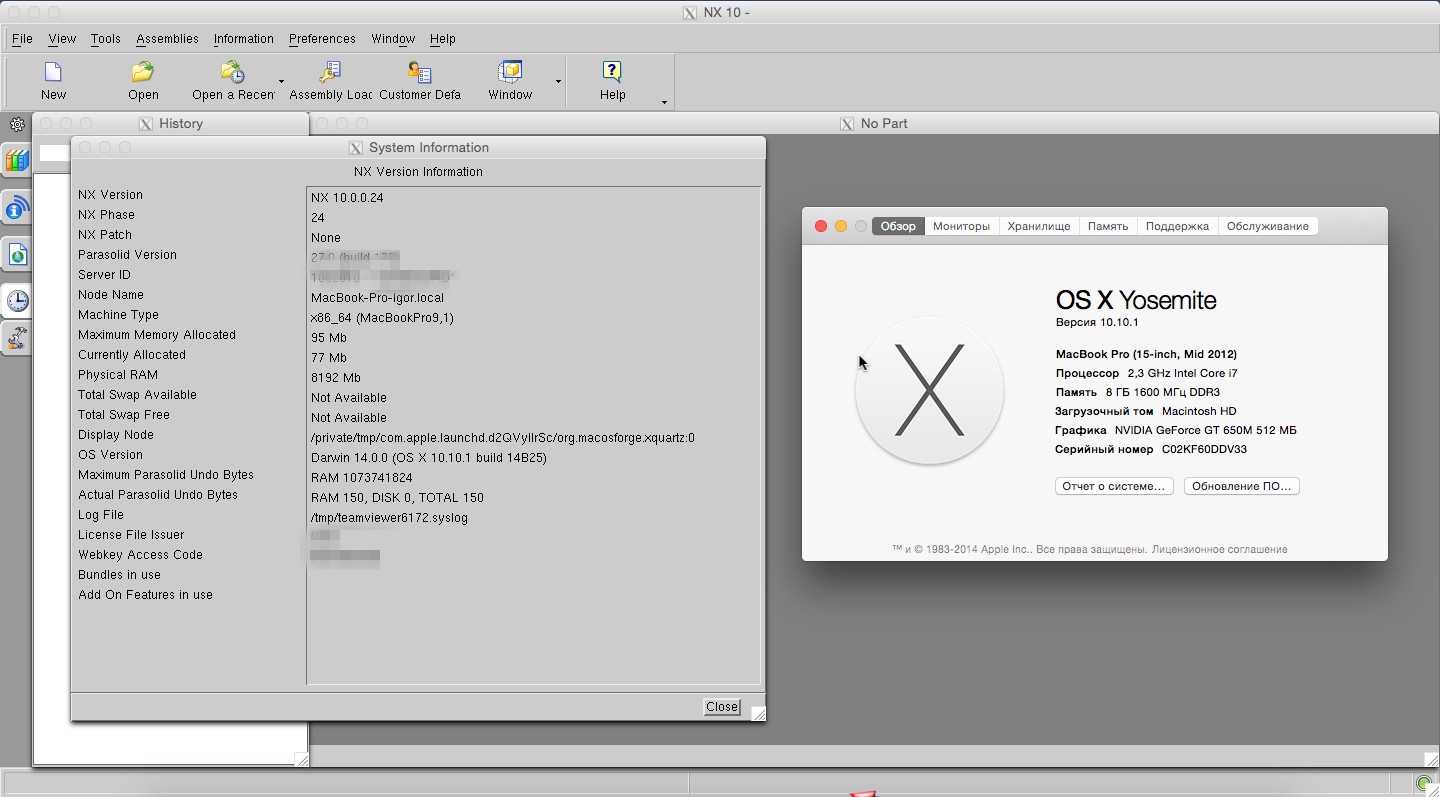Click Отчет о системе button
Viewport: 1440px width, 797px height.
click(1114, 486)
